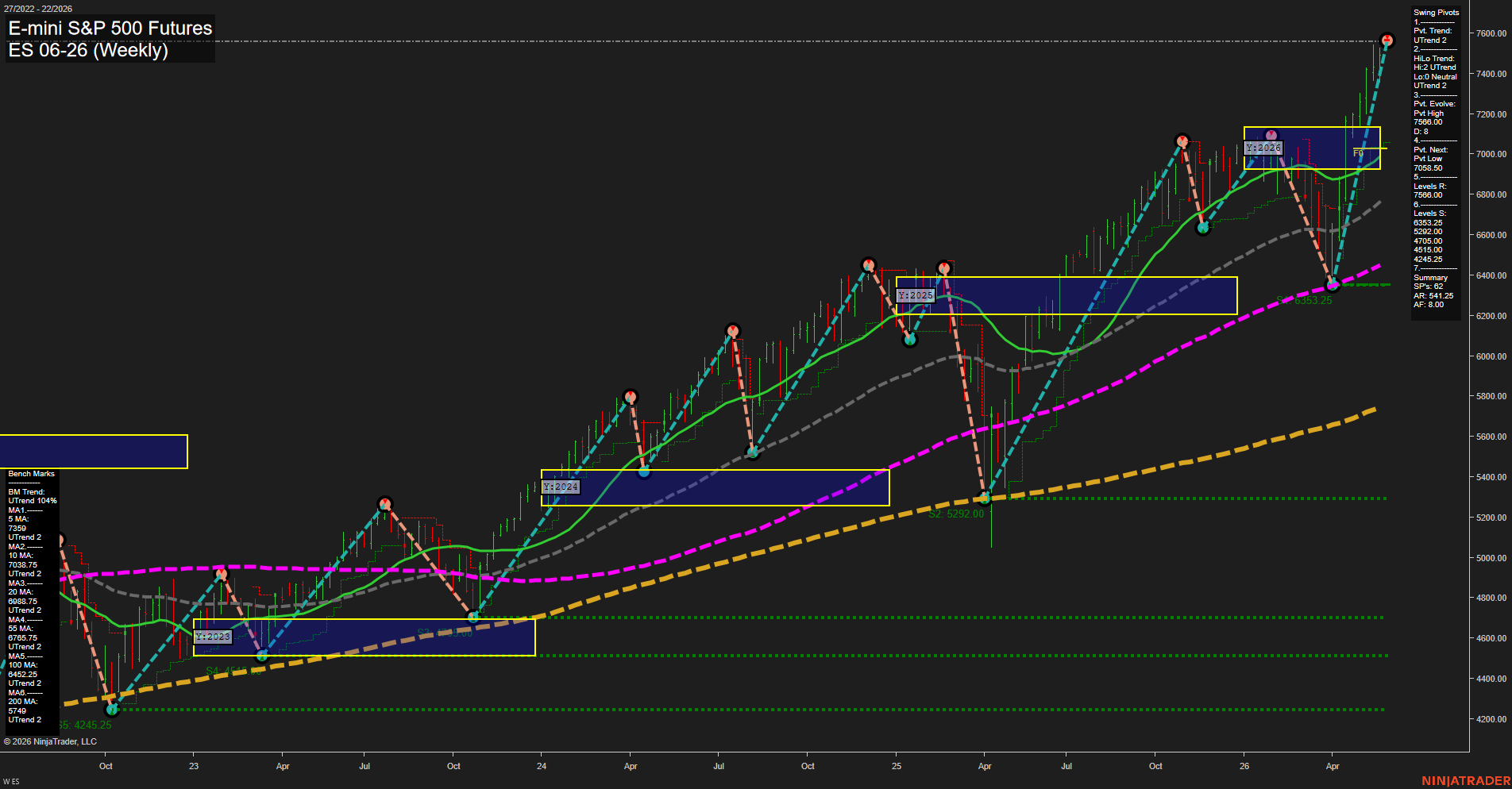Click the Pvt. Next: label

(1430, 150)
